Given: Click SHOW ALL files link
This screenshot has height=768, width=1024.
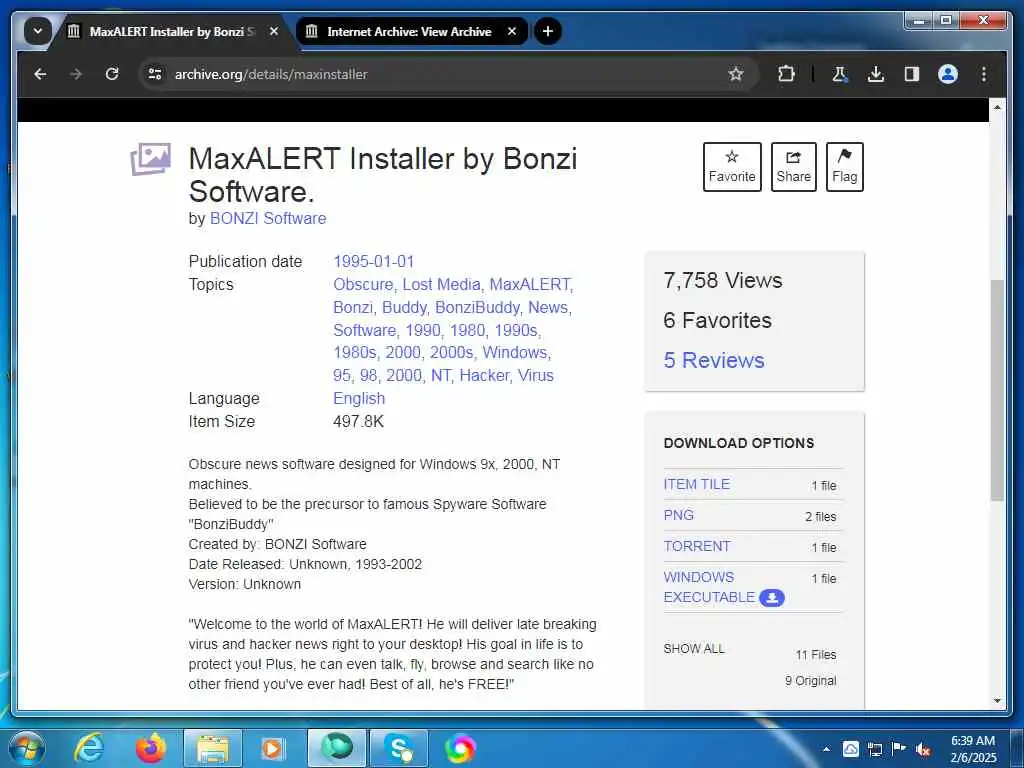Looking at the screenshot, I should 694,648.
